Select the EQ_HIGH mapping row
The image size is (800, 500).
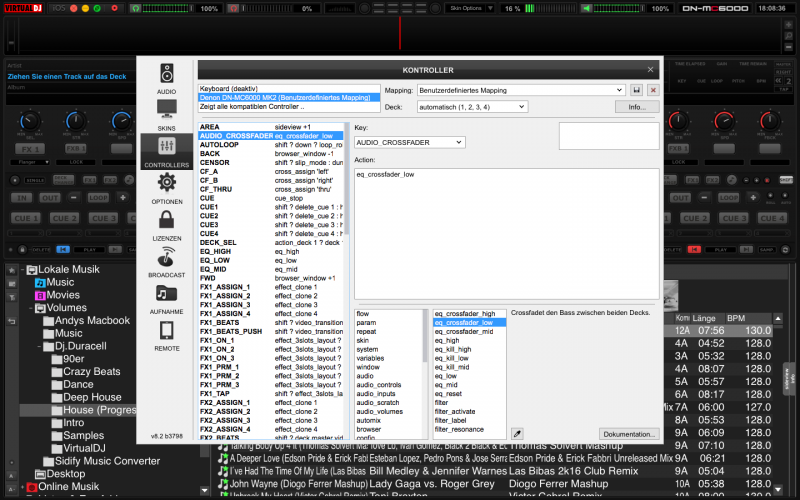[271, 252]
